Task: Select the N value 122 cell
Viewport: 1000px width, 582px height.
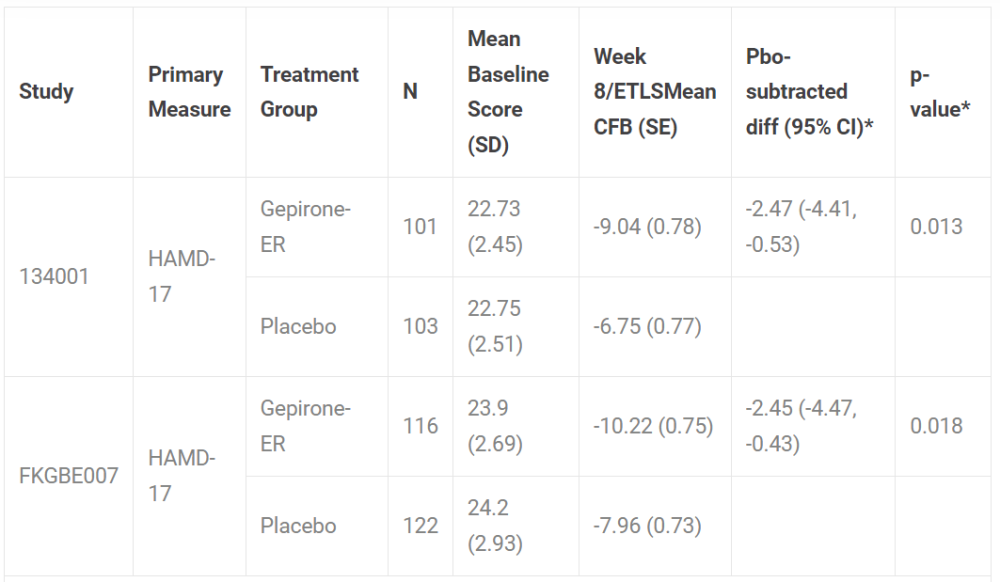Action: point(420,525)
